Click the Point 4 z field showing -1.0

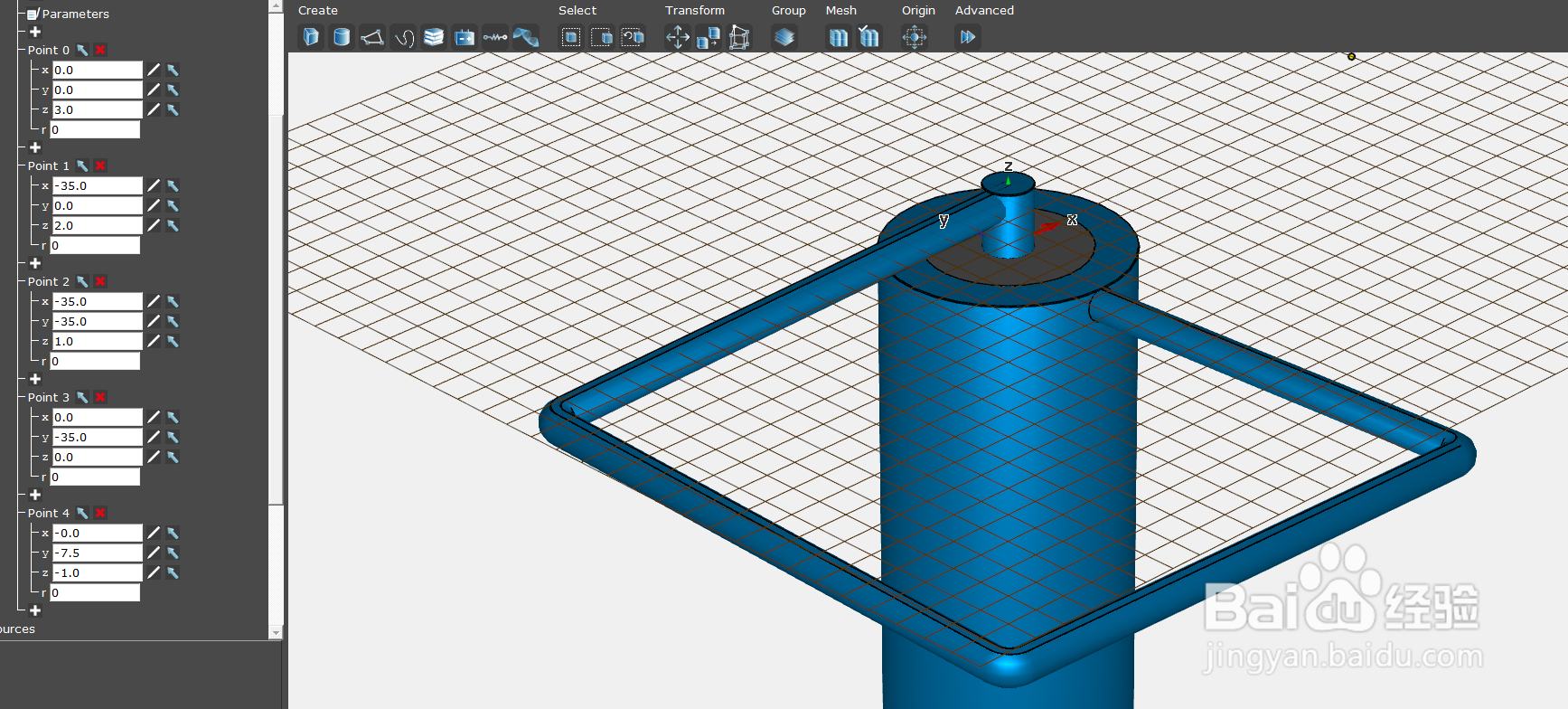97,572
